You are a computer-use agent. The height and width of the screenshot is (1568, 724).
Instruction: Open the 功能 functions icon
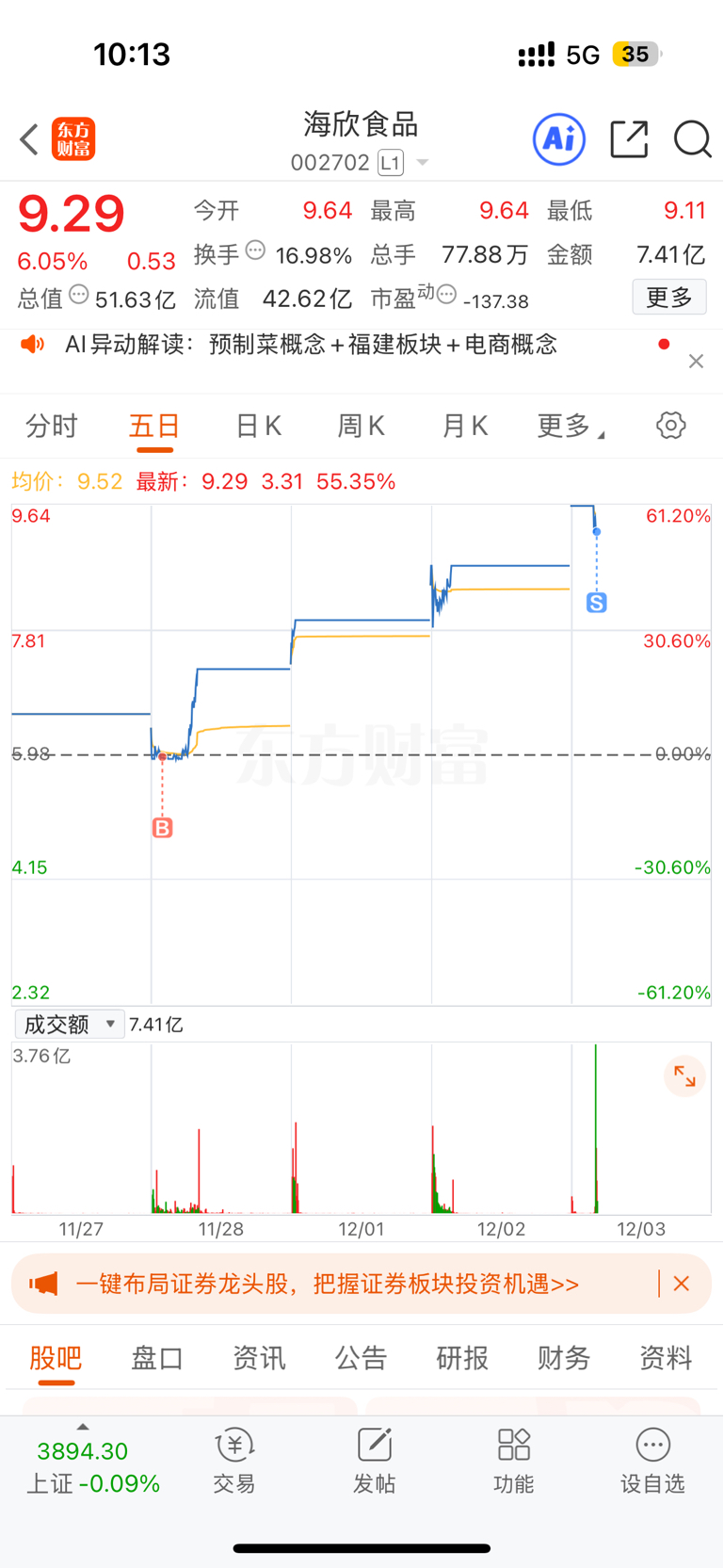point(513,1461)
